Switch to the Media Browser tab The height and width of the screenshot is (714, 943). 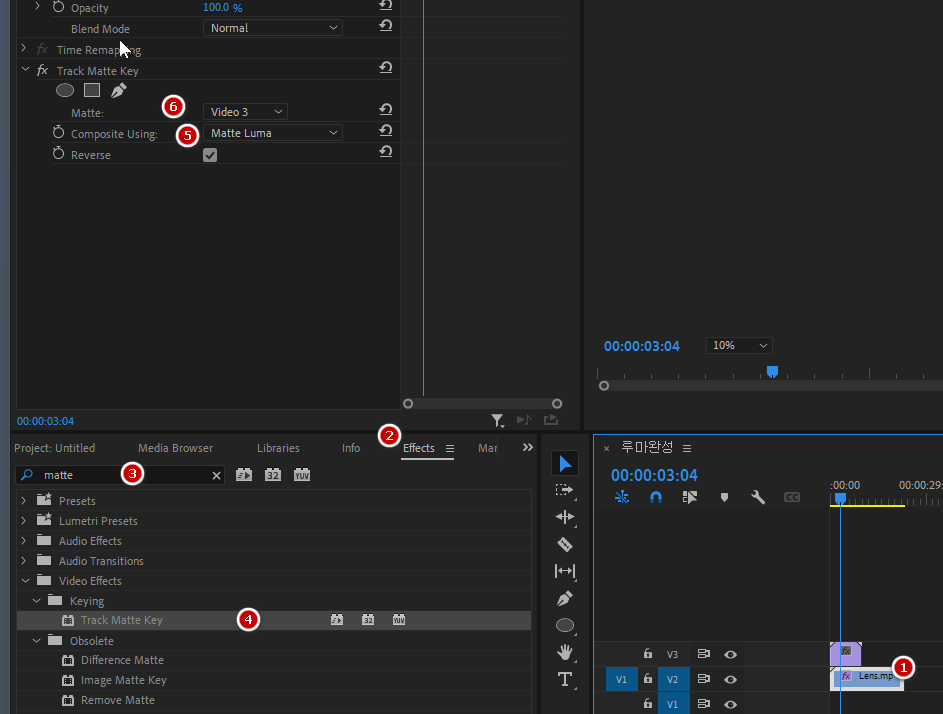(x=175, y=448)
